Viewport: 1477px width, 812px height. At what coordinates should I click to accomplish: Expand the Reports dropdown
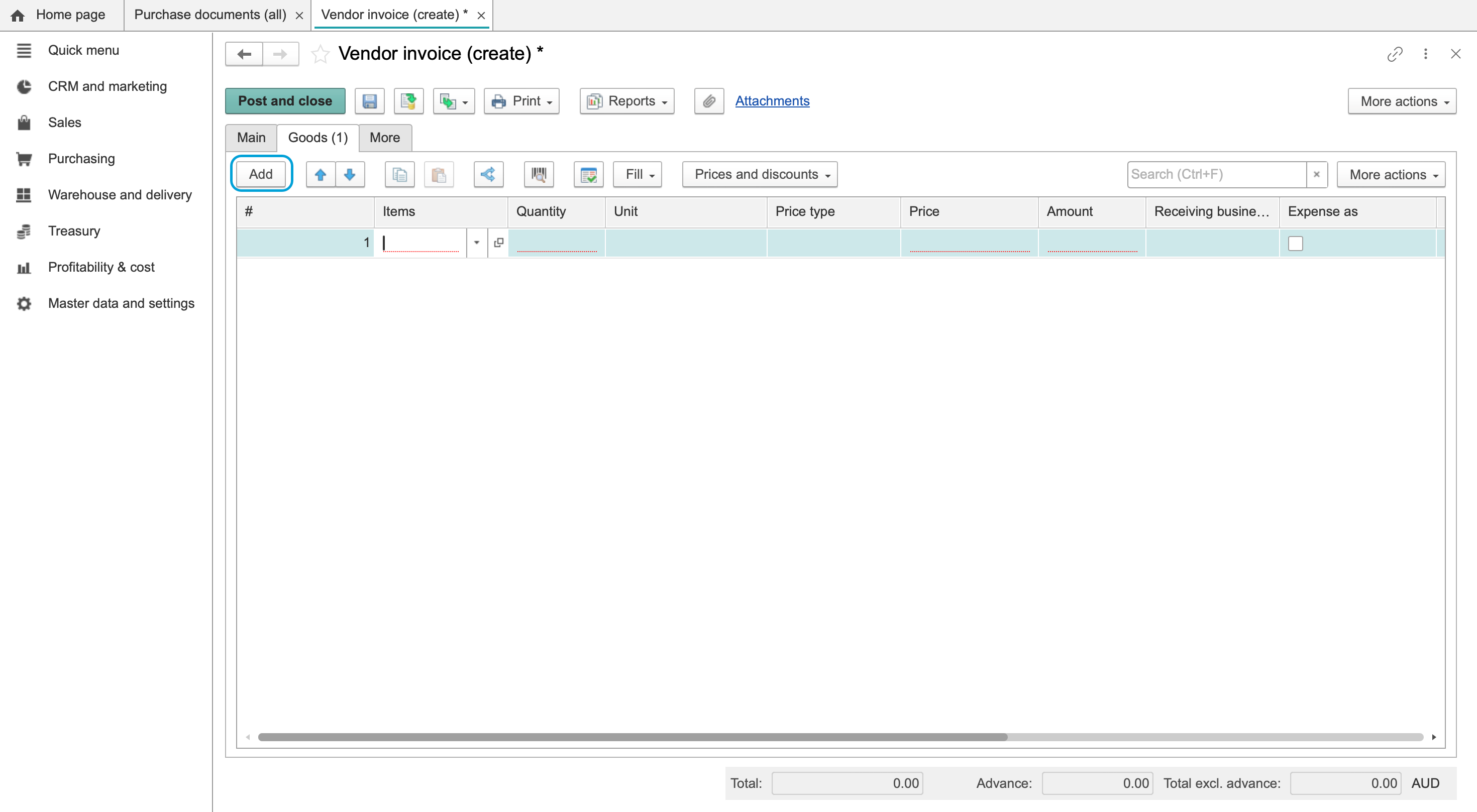pyautogui.click(x=626, y=101)
